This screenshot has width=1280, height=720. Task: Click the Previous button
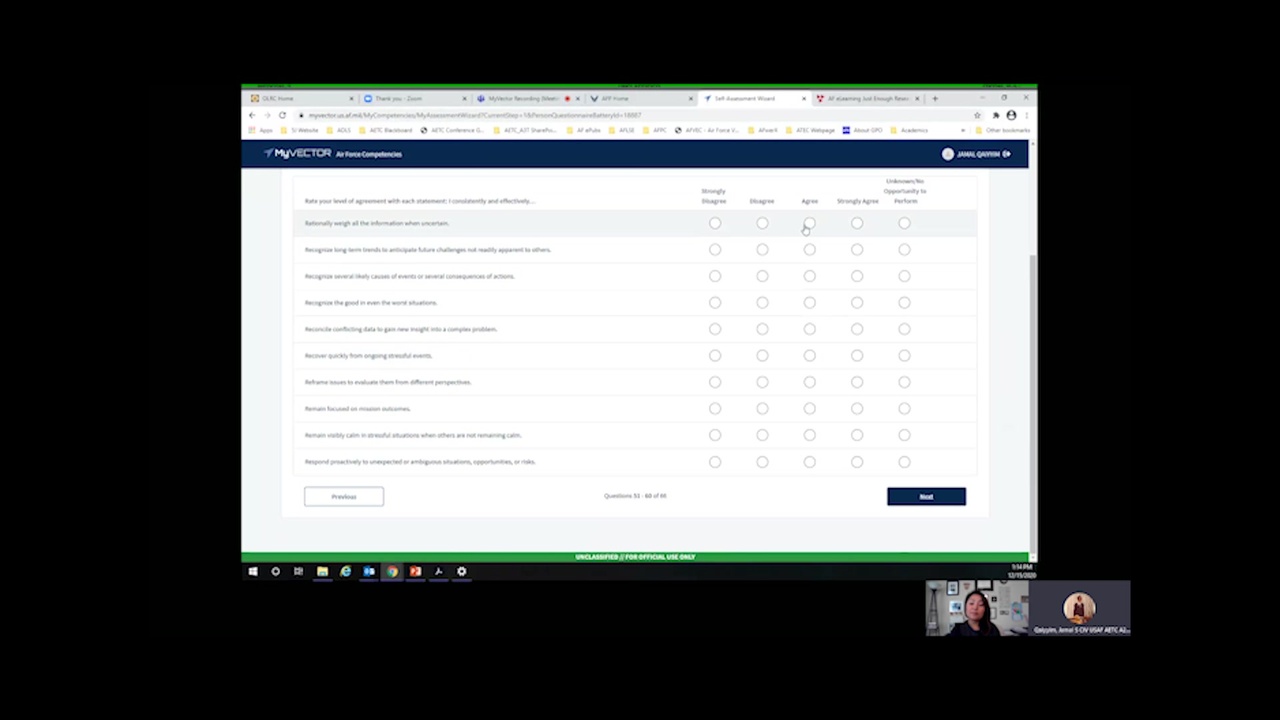click(343, 497)
